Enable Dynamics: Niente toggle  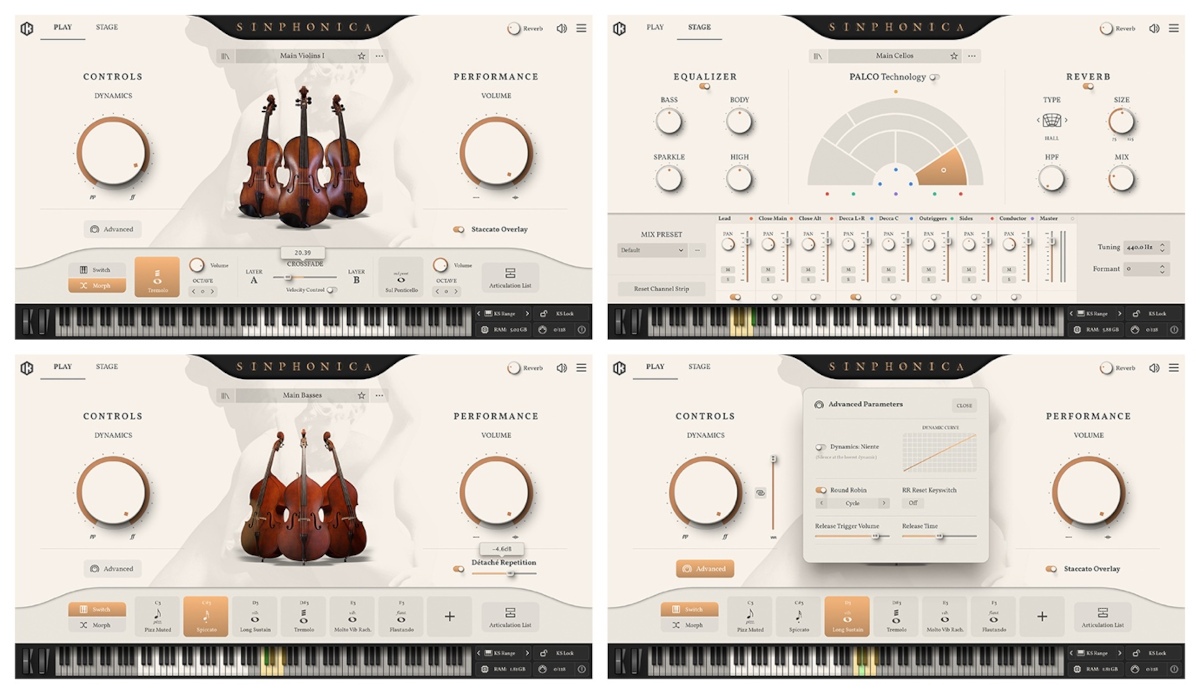tap(820, 448)
